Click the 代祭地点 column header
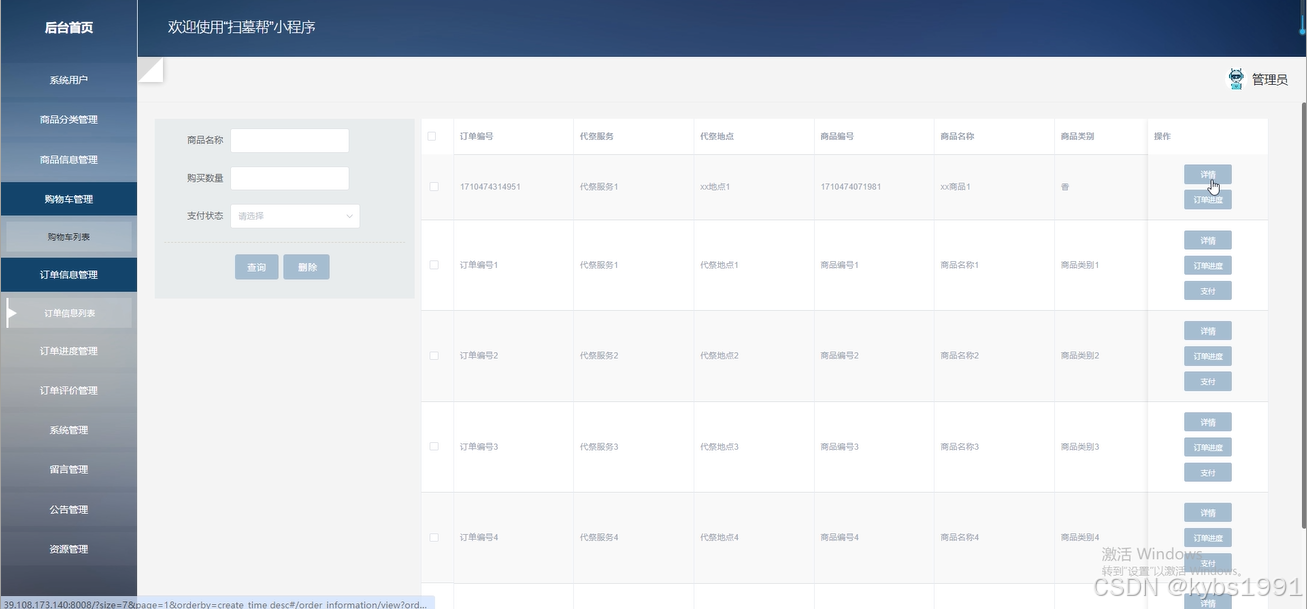 tap(717, 136)
